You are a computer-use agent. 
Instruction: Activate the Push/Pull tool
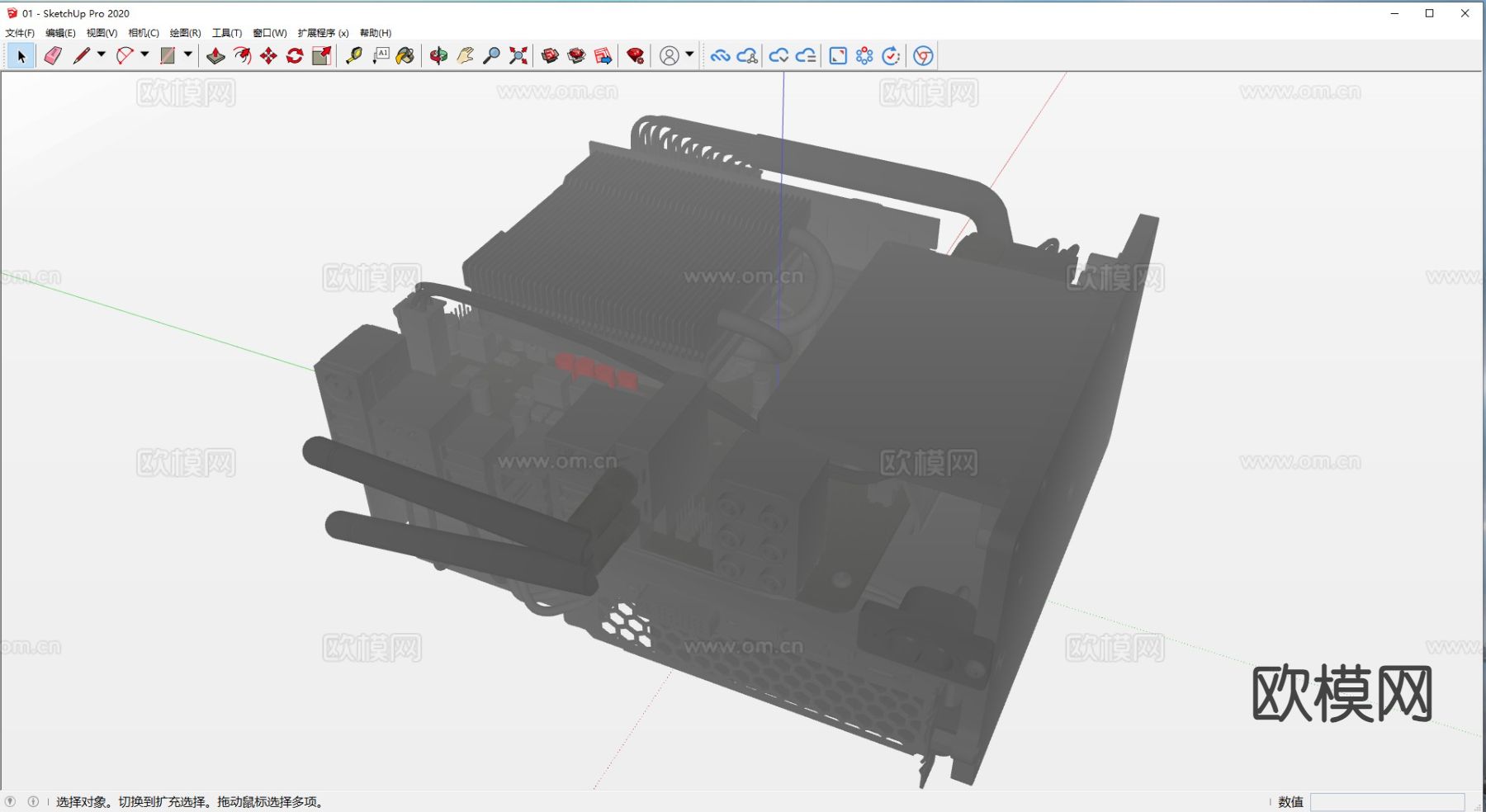tap(215, 56)
